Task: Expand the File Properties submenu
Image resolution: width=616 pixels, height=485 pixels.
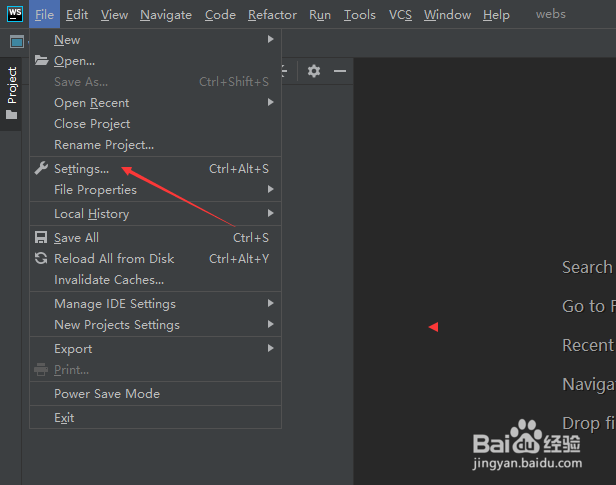Action: 156,190
